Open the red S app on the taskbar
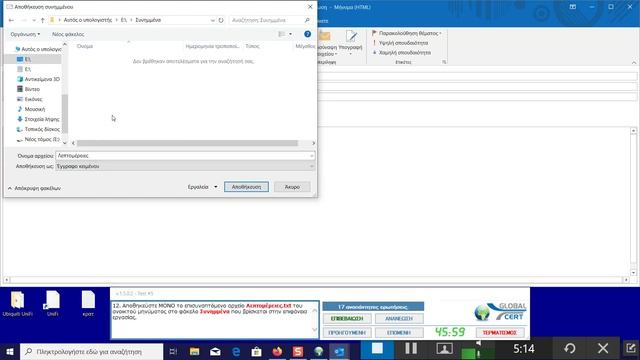640x360 pixels. pyautogui.click(x=298, y=351)
